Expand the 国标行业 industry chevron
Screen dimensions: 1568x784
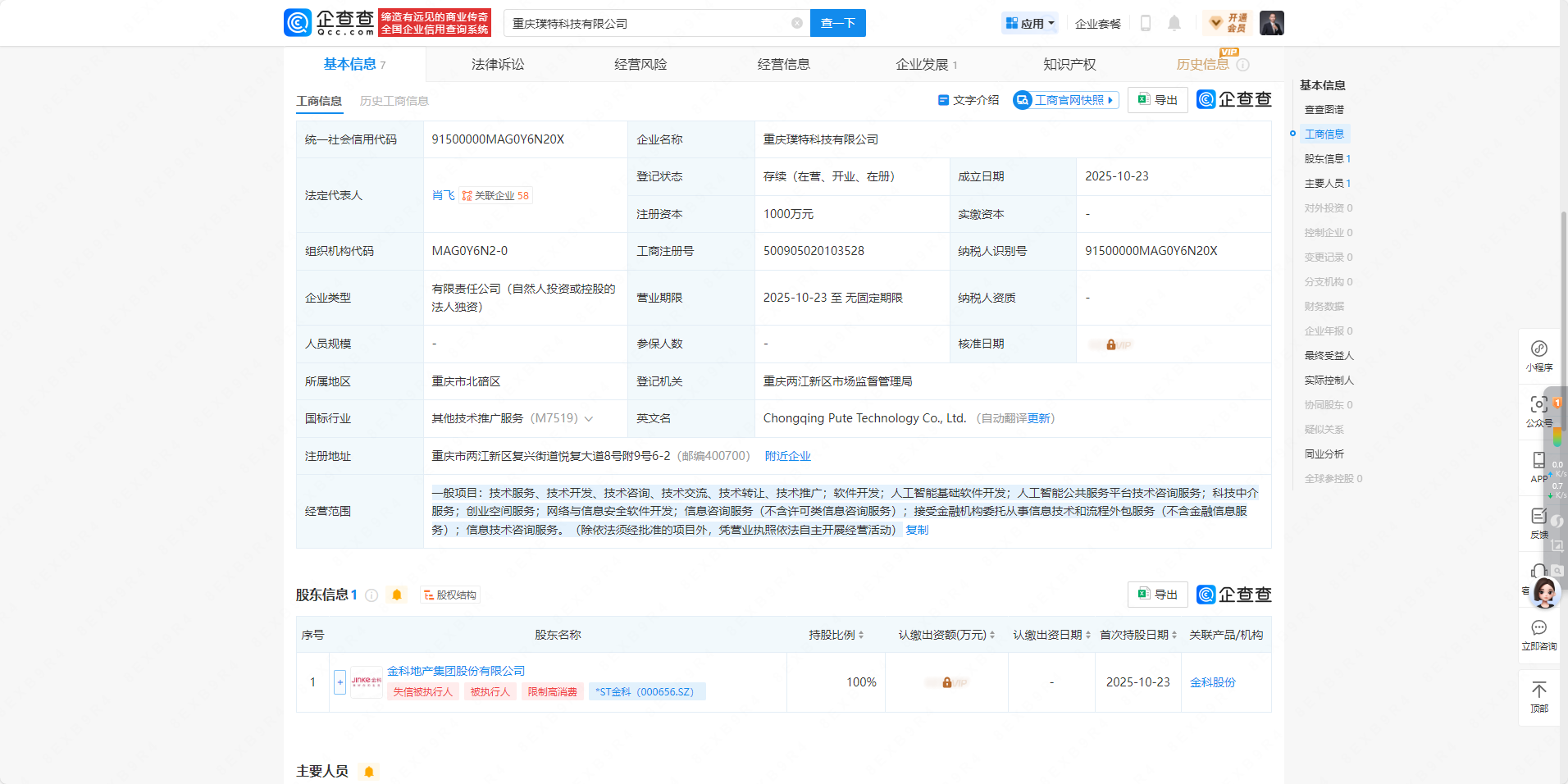tap(589, 419)
